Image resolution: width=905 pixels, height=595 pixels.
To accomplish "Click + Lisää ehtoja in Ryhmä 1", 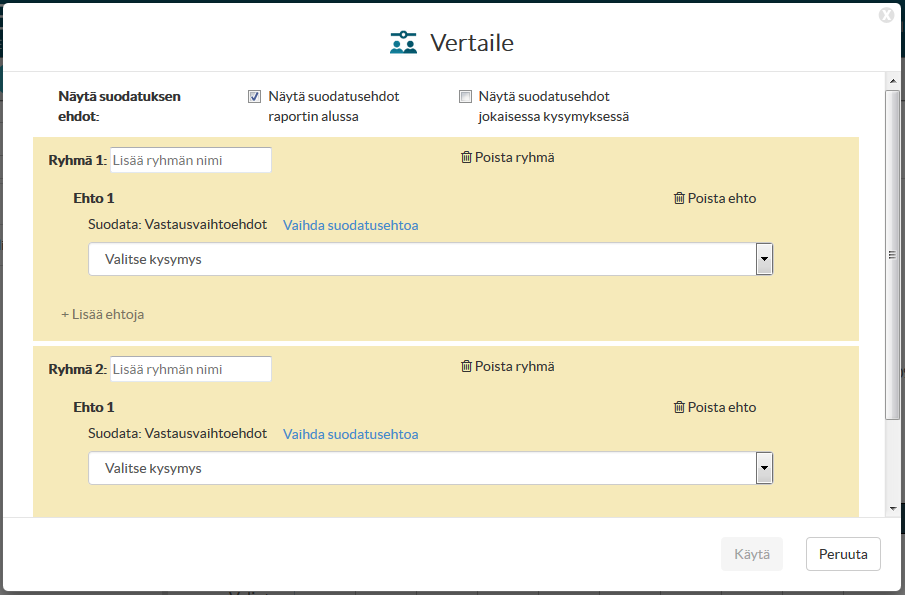I will tap(103, 315).
